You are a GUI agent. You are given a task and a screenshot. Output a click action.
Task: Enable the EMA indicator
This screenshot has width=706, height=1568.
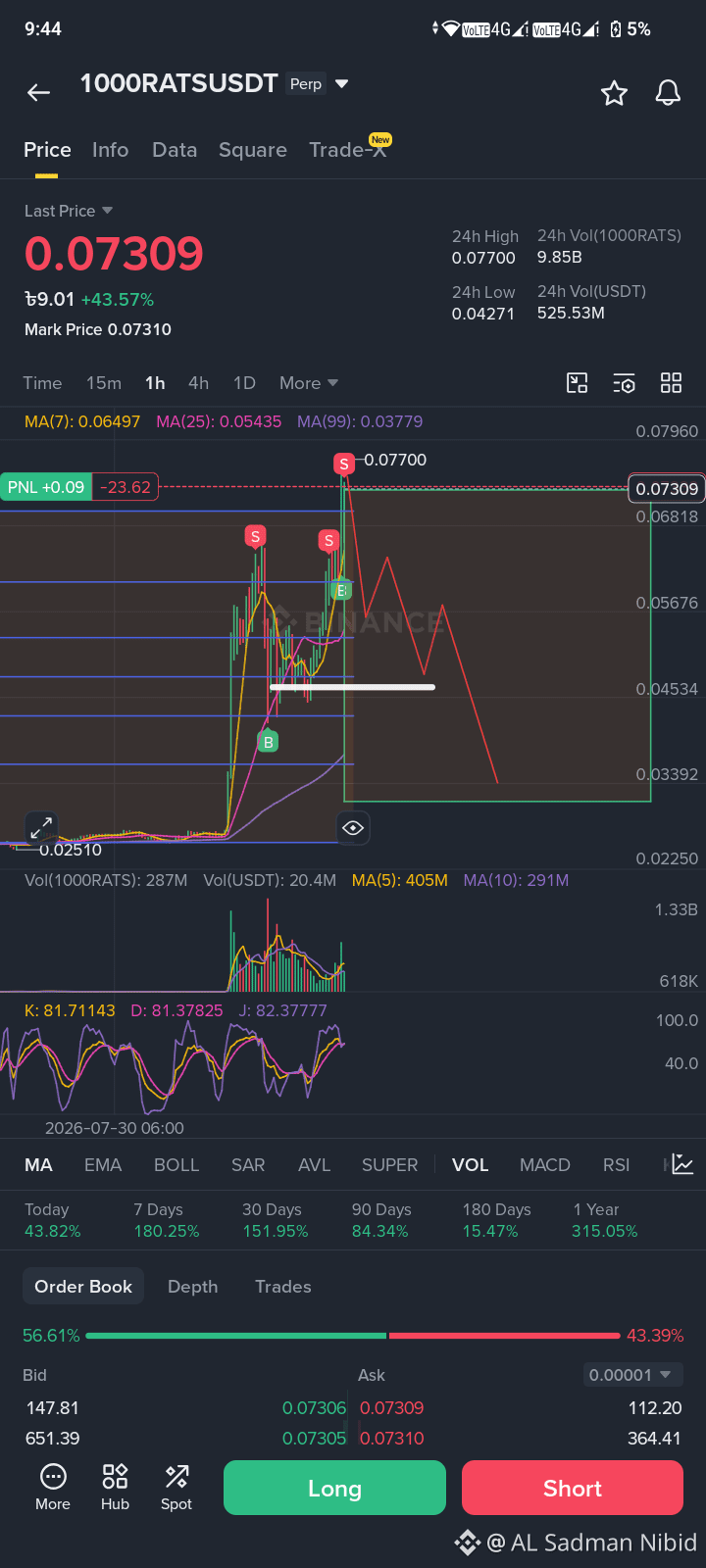click(x=103, y=1165)
